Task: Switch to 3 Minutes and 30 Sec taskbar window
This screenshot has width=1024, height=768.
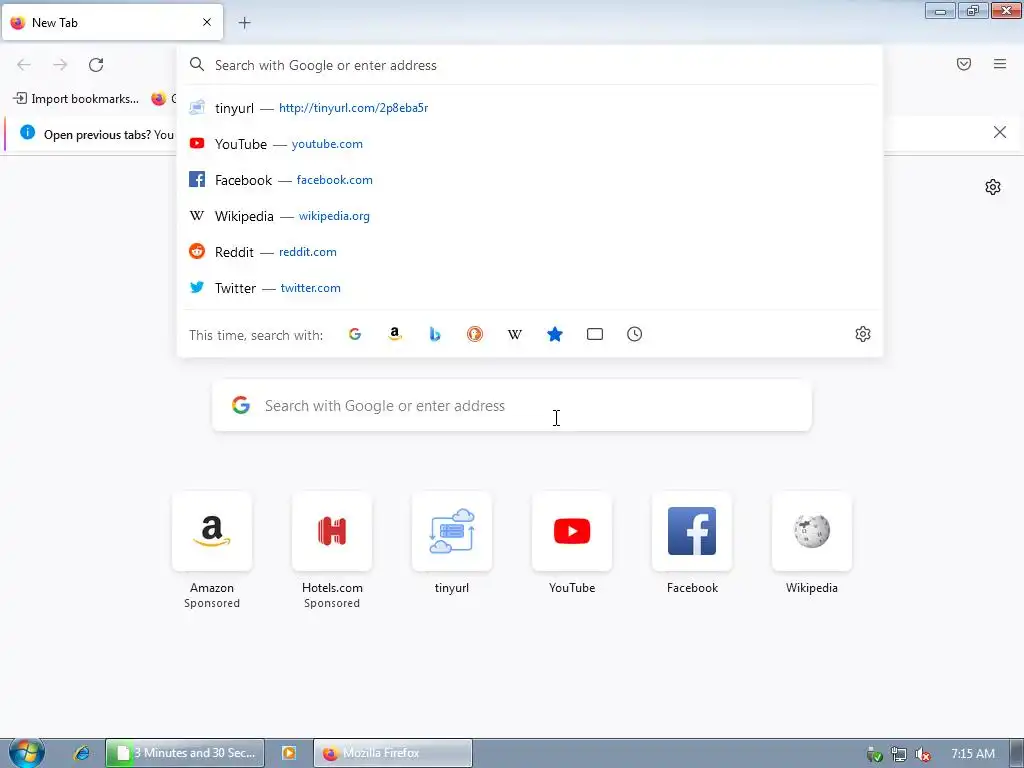Action: (185, 753)
